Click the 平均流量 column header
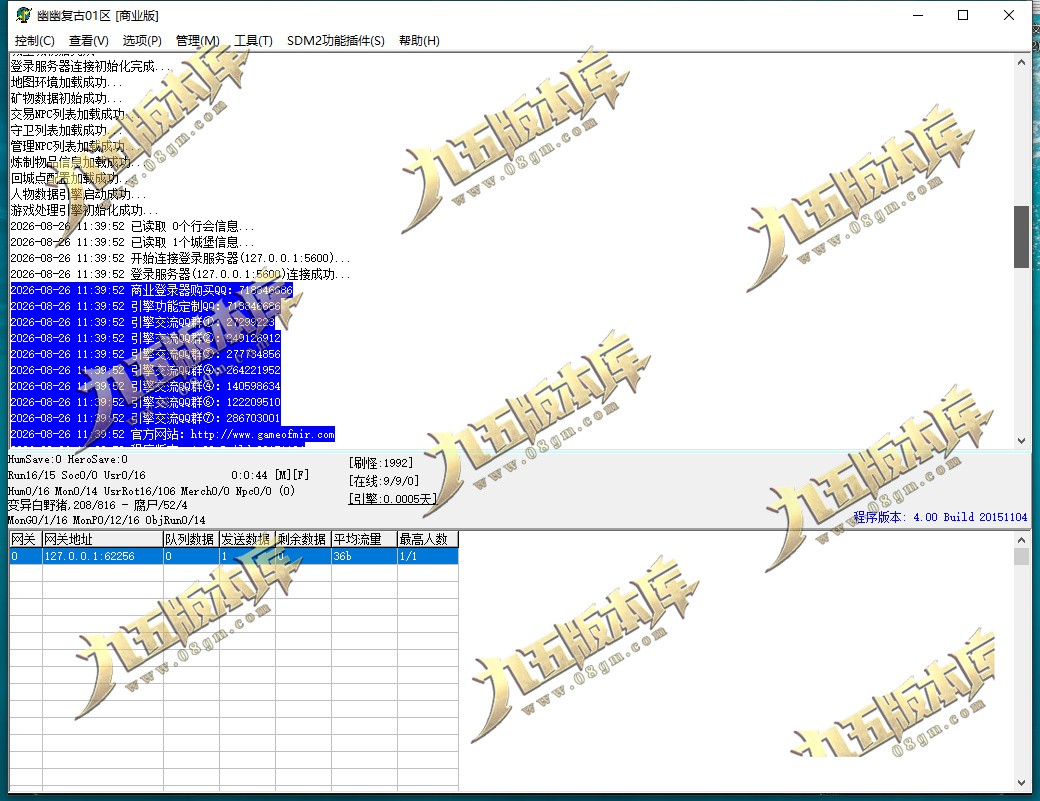The width and height of the screenshot is (1040, 801). (x=364, y=539)
